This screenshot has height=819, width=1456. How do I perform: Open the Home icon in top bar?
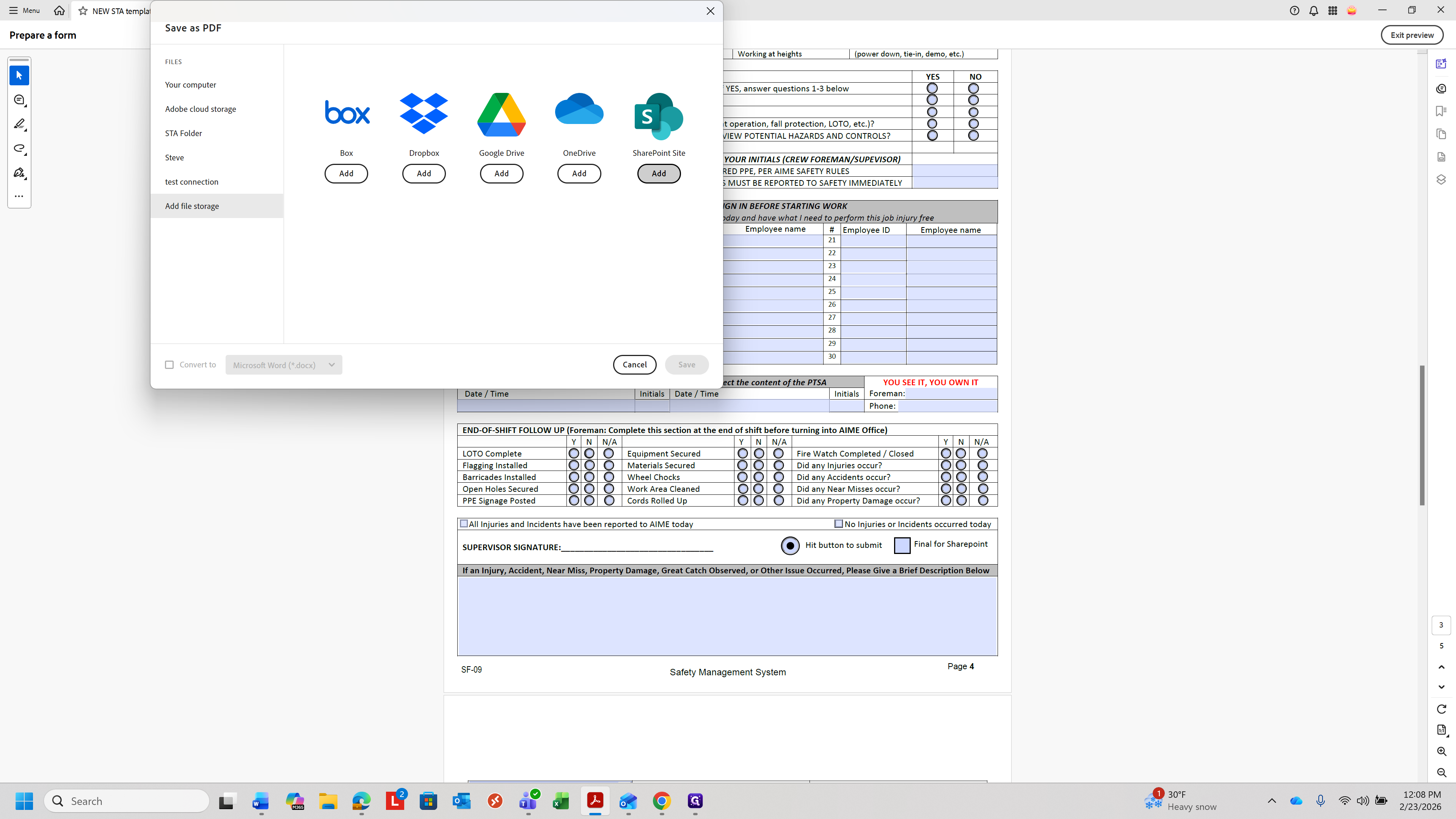(59, 11)
